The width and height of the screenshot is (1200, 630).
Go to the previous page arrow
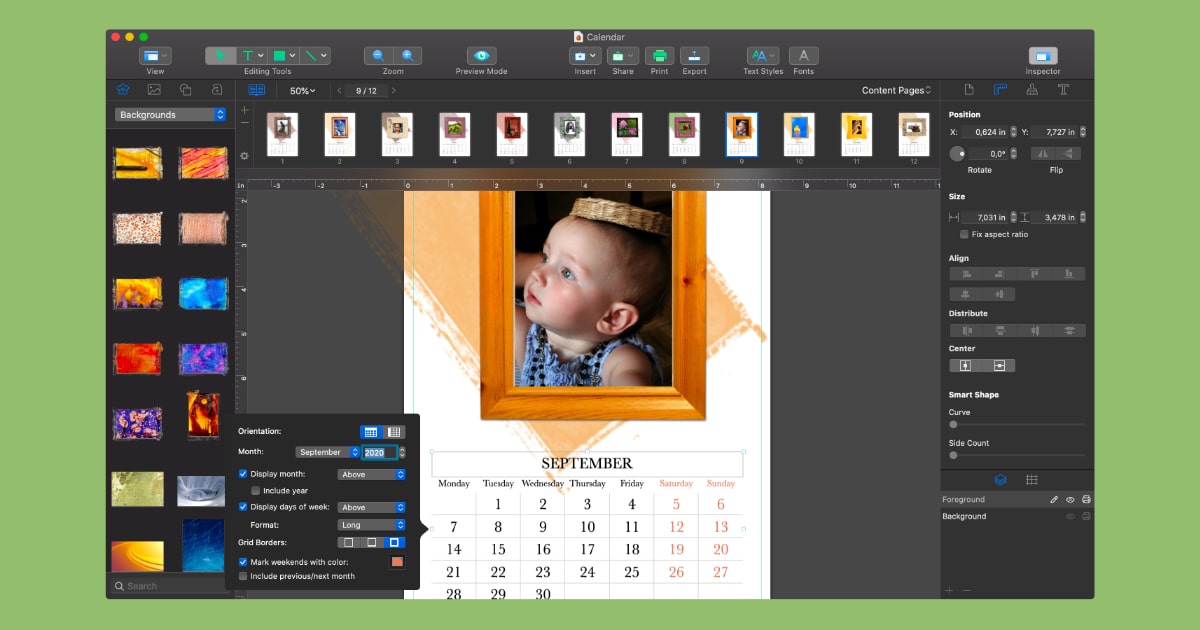[339, 91]
